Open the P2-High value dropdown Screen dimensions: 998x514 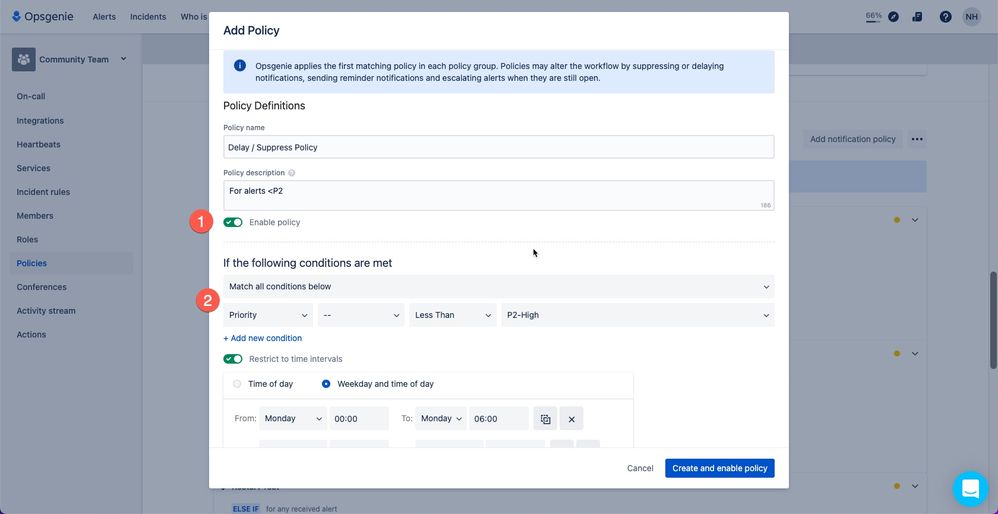638,315
